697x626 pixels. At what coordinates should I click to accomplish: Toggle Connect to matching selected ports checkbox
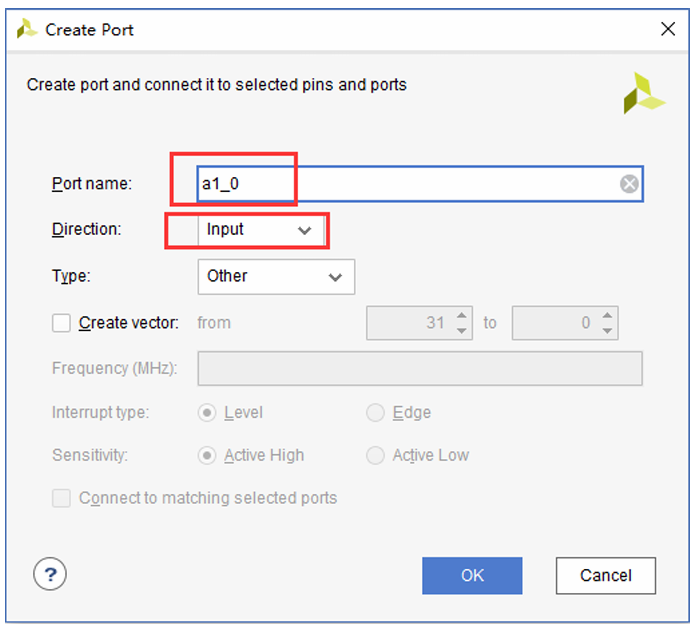61,498
